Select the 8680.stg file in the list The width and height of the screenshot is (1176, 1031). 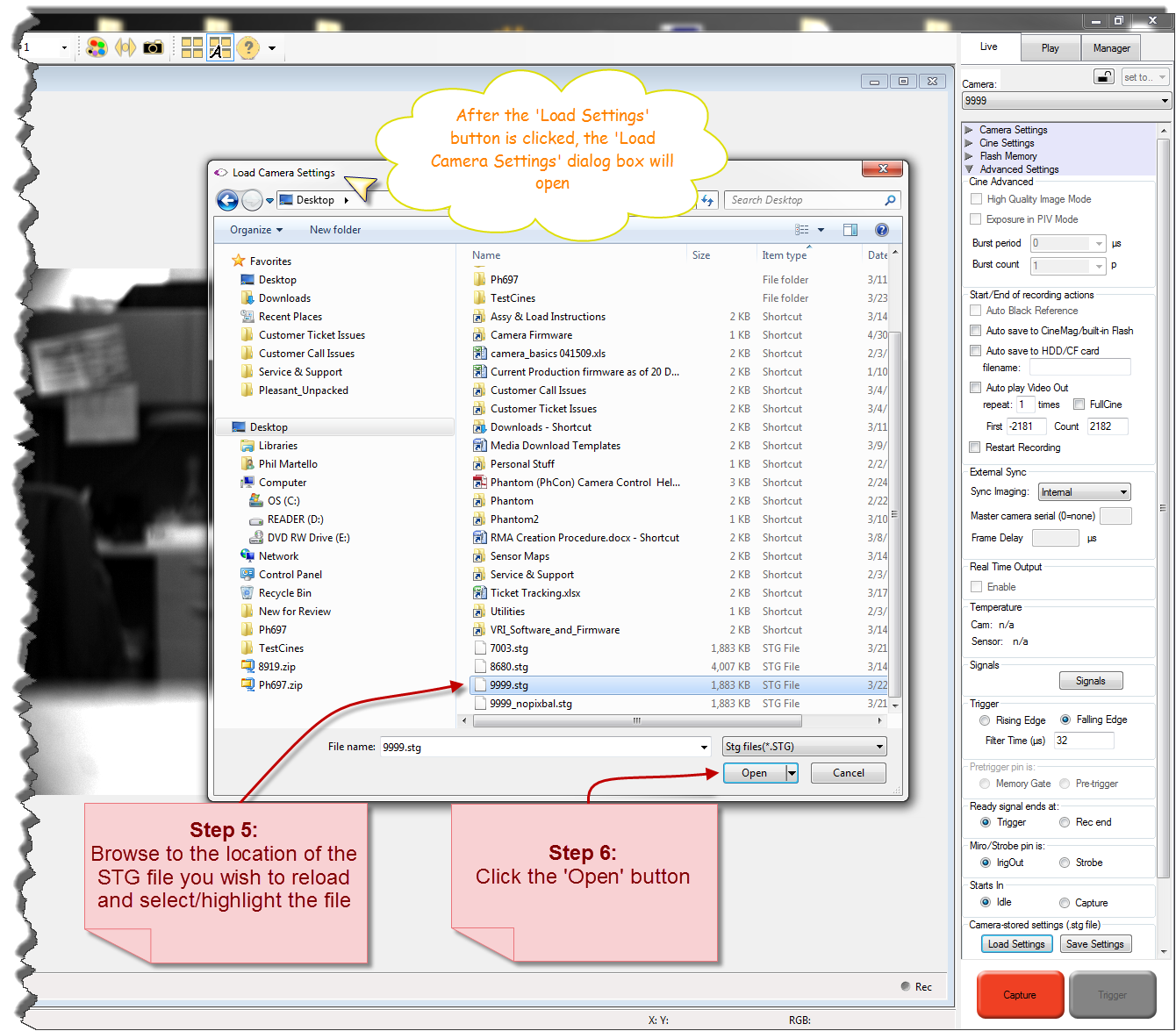coord(507,666)
